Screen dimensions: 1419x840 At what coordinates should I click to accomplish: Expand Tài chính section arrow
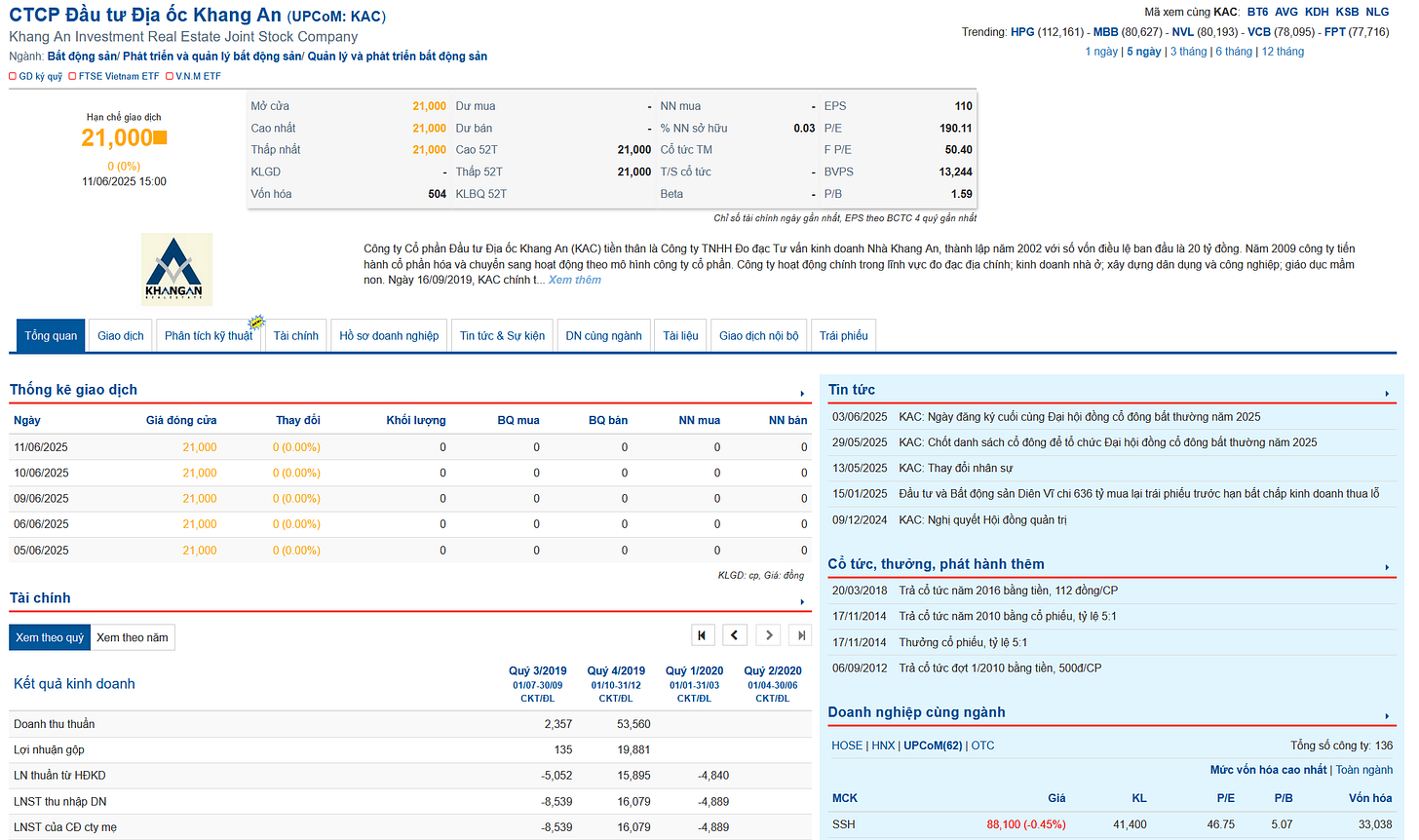pyautogui.click(x=802, y=602)
